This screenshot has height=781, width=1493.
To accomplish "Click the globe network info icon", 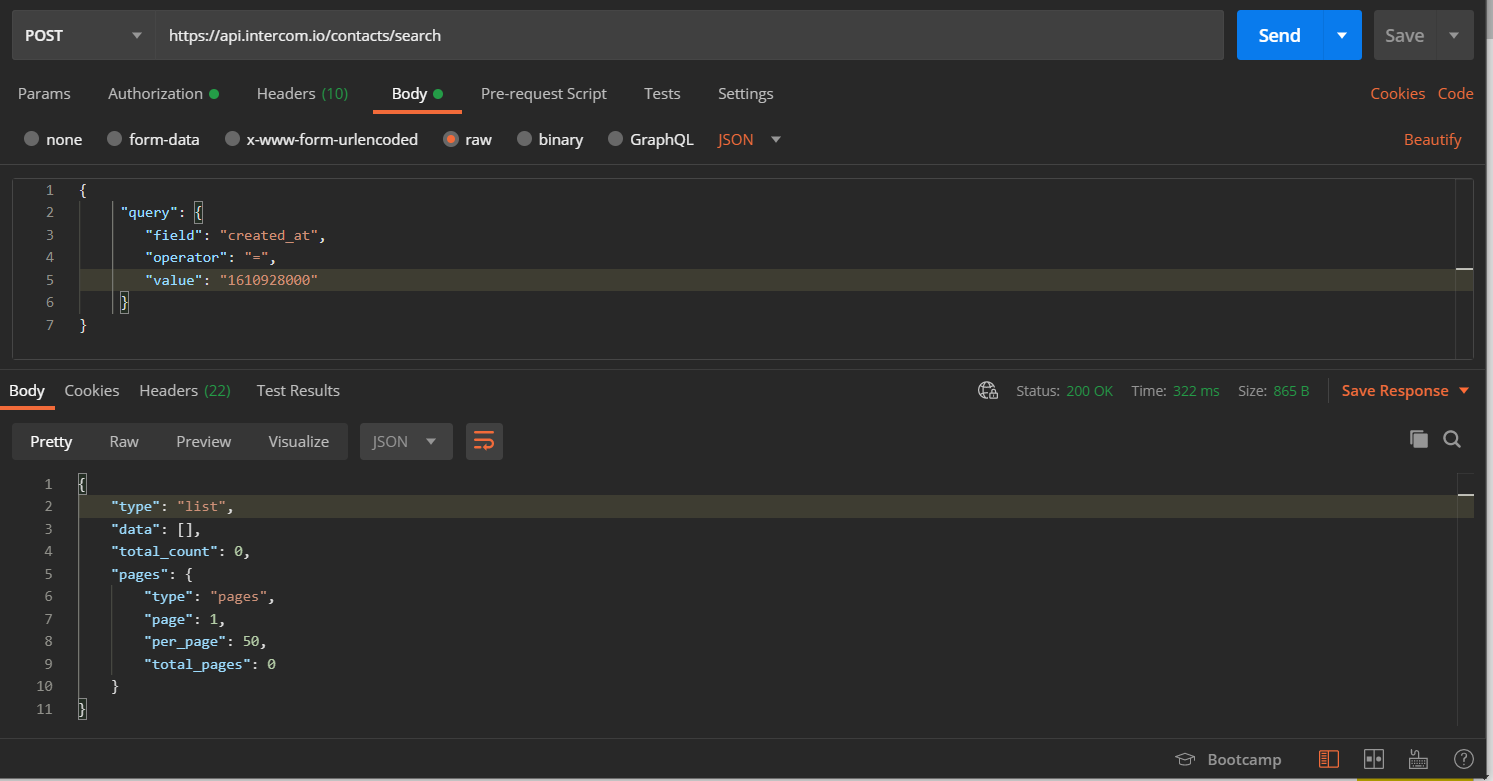I will pos(988,391).
